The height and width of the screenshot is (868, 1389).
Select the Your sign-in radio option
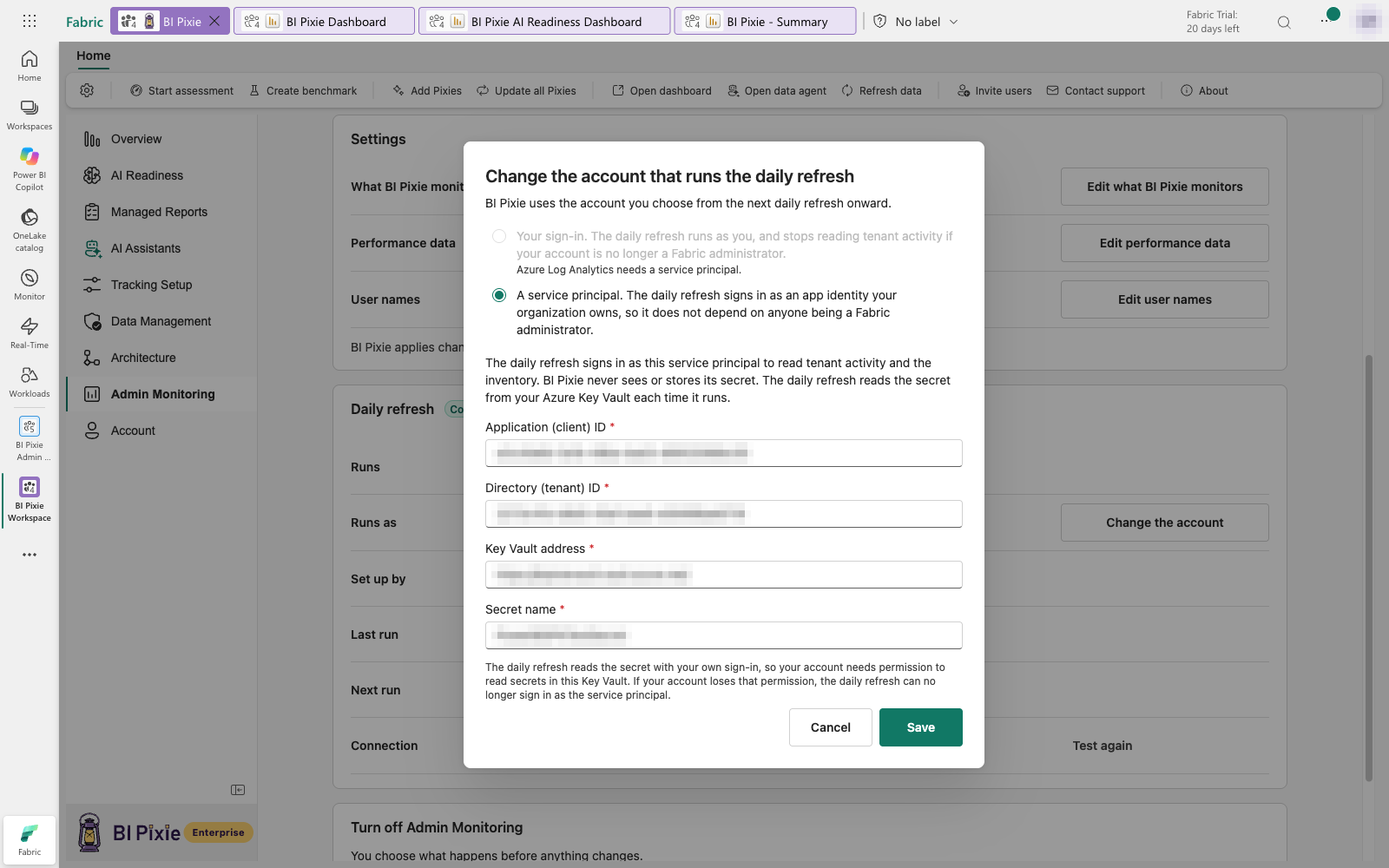499,236
